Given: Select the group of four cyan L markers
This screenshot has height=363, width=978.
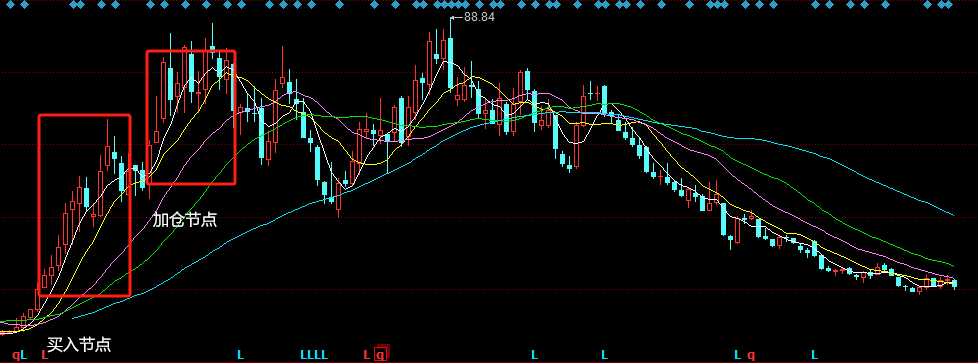Looking at the screenshot, I should click(x=314, y=355).
